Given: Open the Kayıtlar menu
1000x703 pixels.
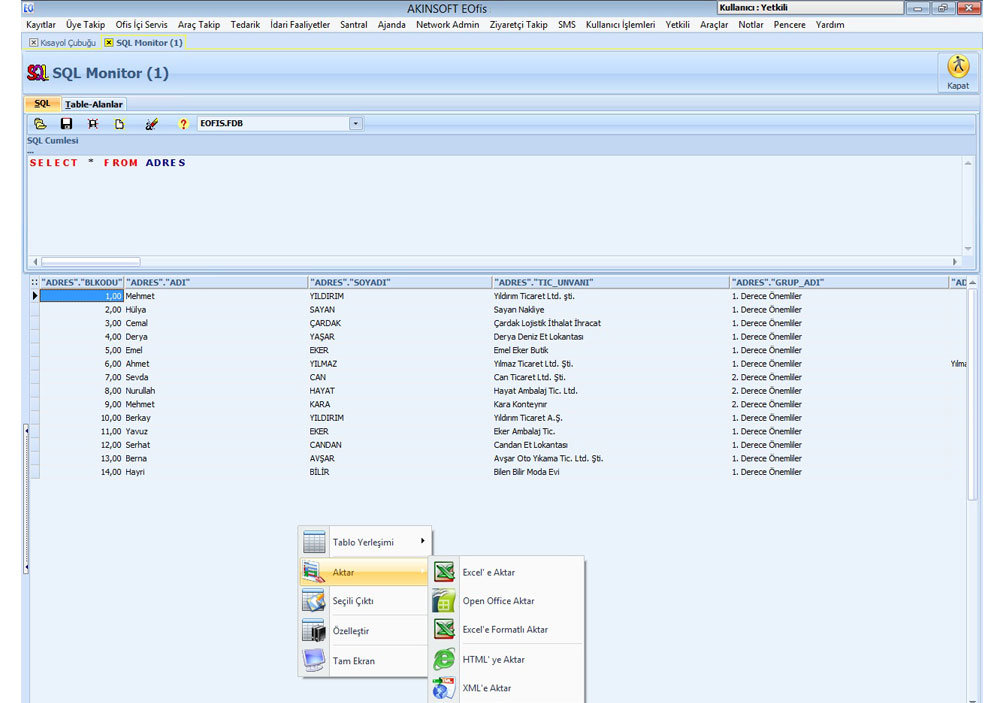Looking at the screenshot, I should (x=41, y=25).
